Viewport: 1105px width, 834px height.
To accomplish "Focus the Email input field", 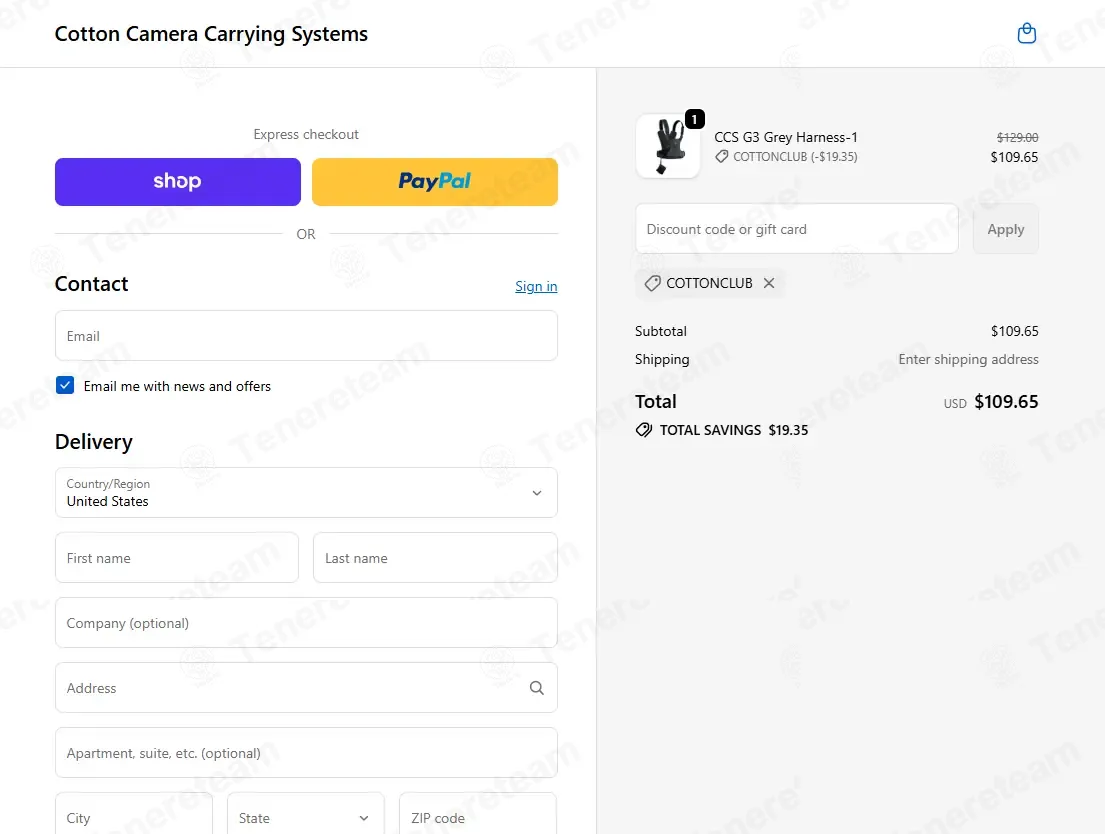I will click(306, 336).
